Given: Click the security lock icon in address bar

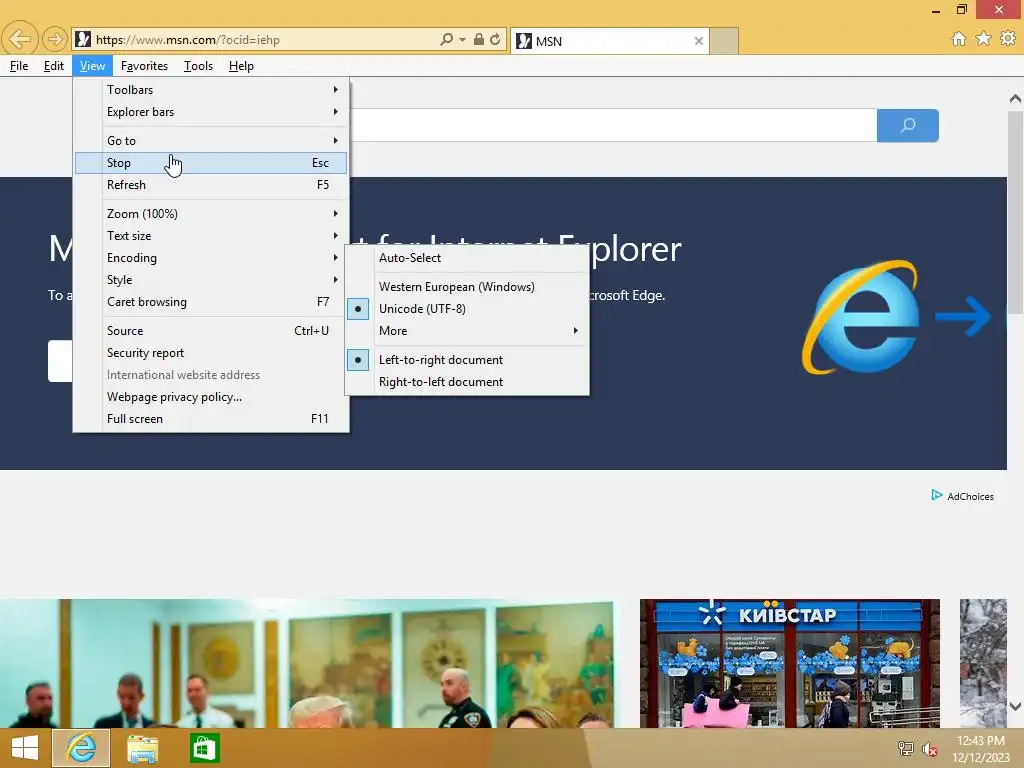Looking at the screenshot, I should point(479,39).
